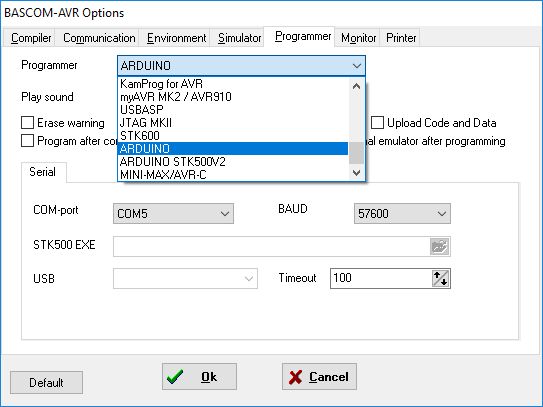This screenshot has width=543, height=407.
Task: Switch to the Compiler tab
Action: [x=31, y=38]
